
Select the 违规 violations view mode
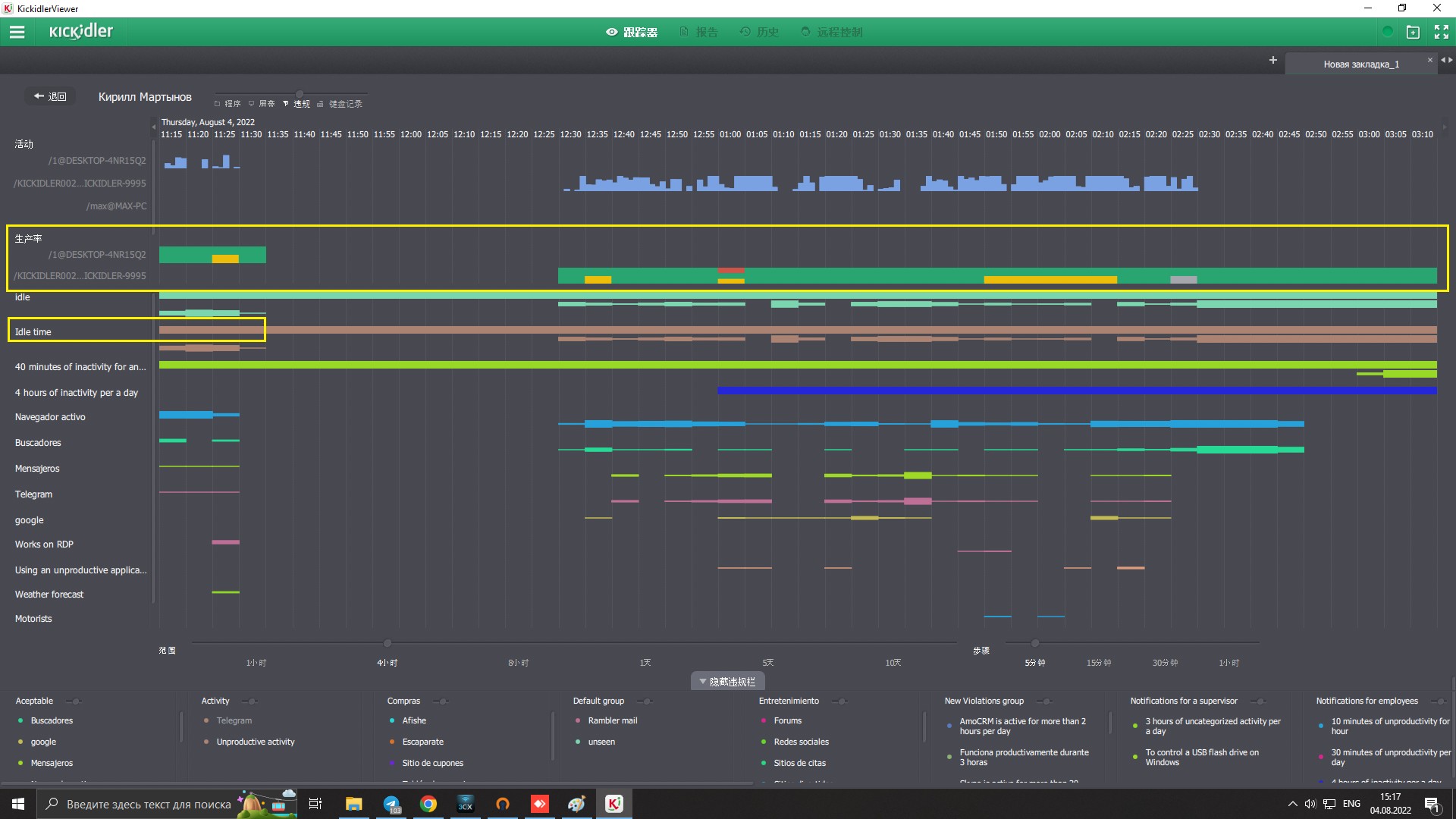(297, 104)
